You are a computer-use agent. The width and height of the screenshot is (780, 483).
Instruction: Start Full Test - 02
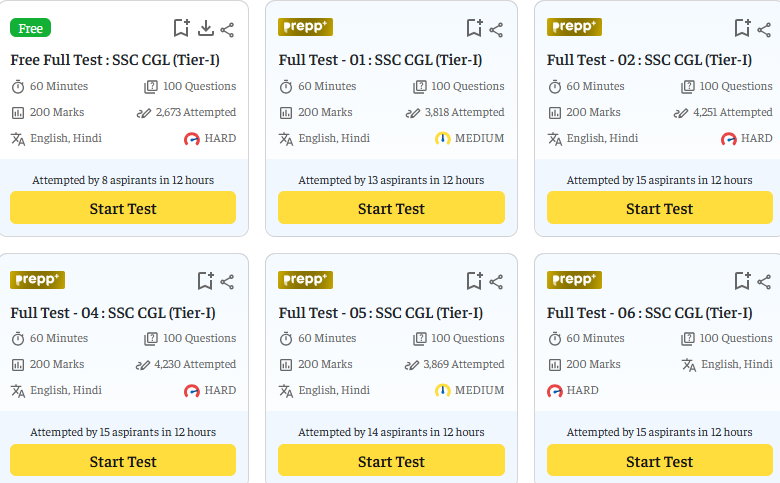660,208
